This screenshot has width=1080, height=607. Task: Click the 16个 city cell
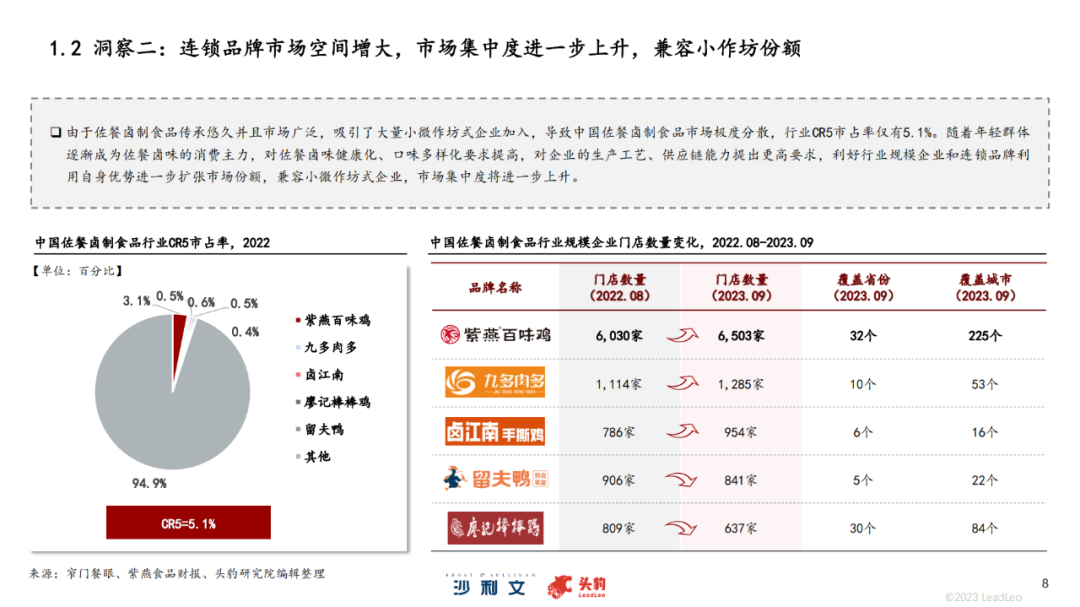pos(984,432)
